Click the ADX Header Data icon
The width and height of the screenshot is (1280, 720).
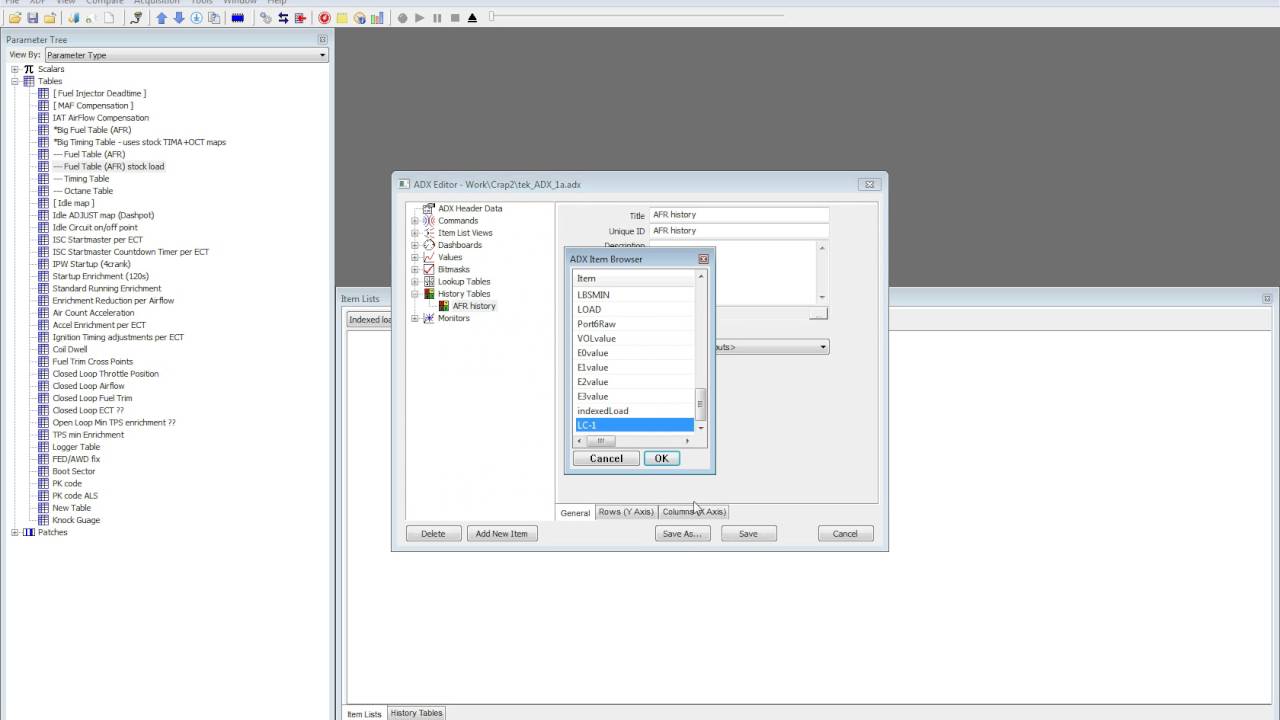429,208
